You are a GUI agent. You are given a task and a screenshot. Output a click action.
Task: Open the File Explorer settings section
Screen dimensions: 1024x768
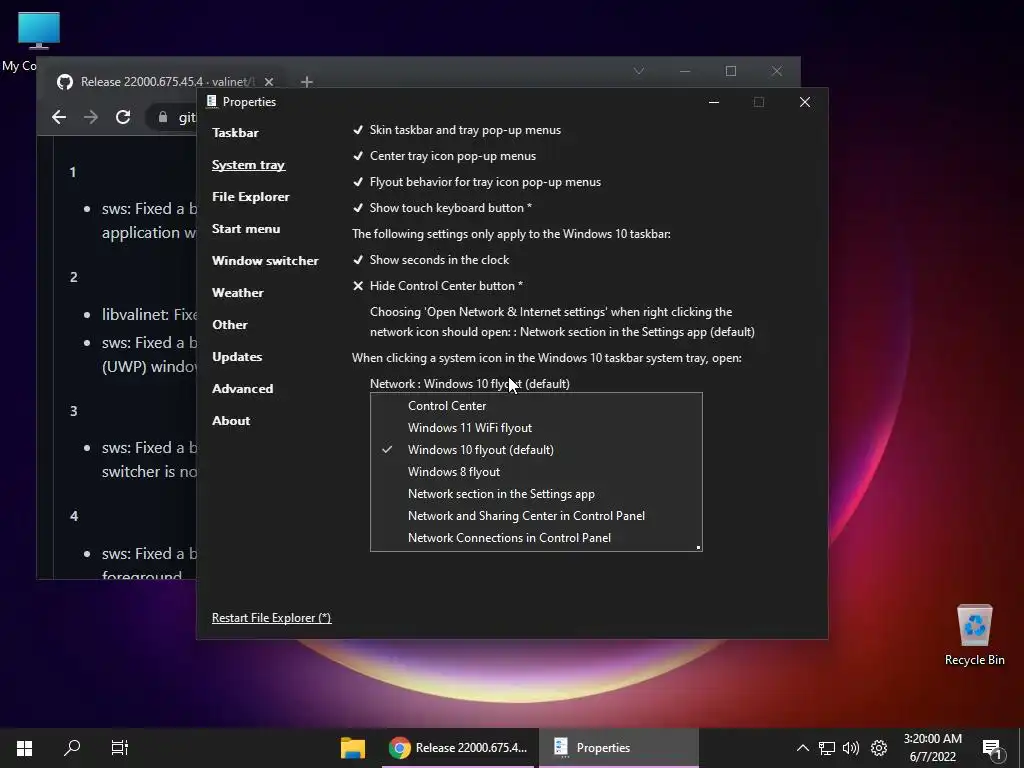click(250, 197)
